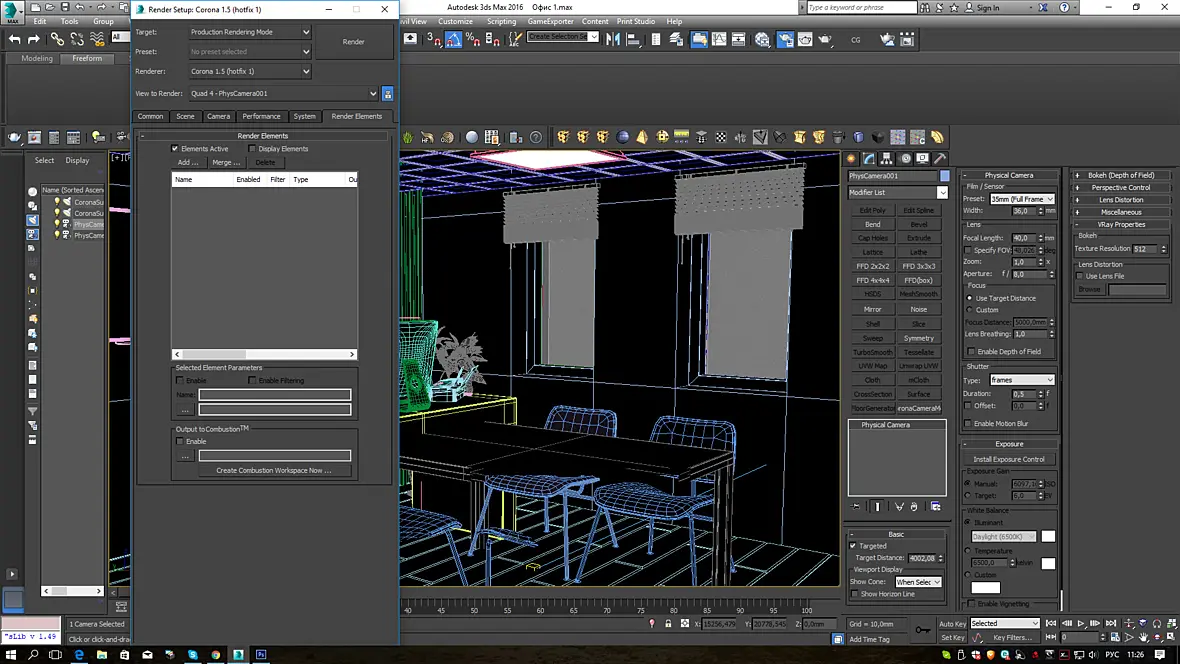Open Microsoft Edge from the taskbar
This screenshot has height=664, width=1180.
click(x=79, y=654)
